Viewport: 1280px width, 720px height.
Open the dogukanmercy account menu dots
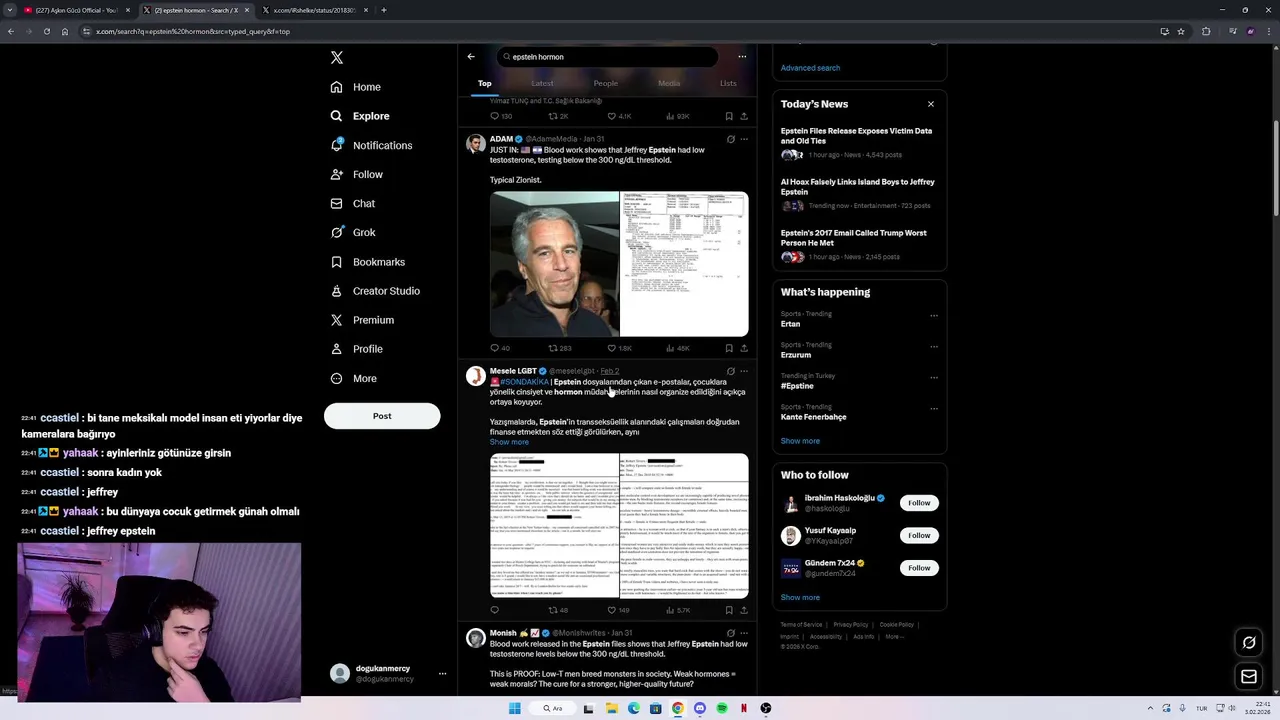442,674
